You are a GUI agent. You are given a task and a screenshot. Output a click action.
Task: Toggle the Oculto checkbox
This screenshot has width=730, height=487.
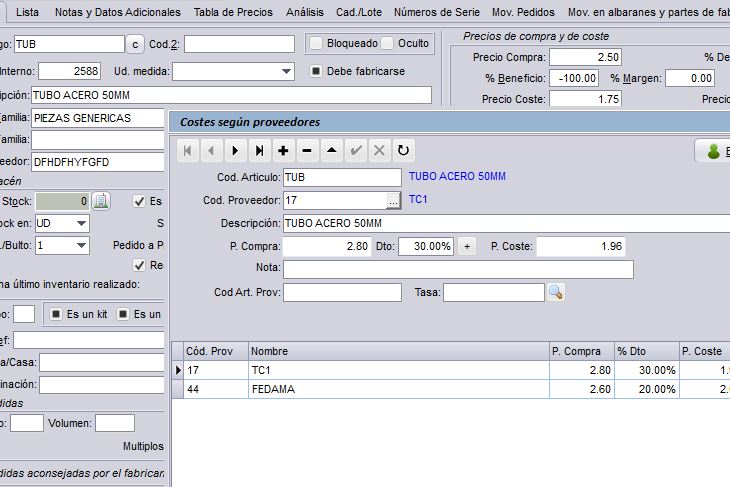[387, 43]
